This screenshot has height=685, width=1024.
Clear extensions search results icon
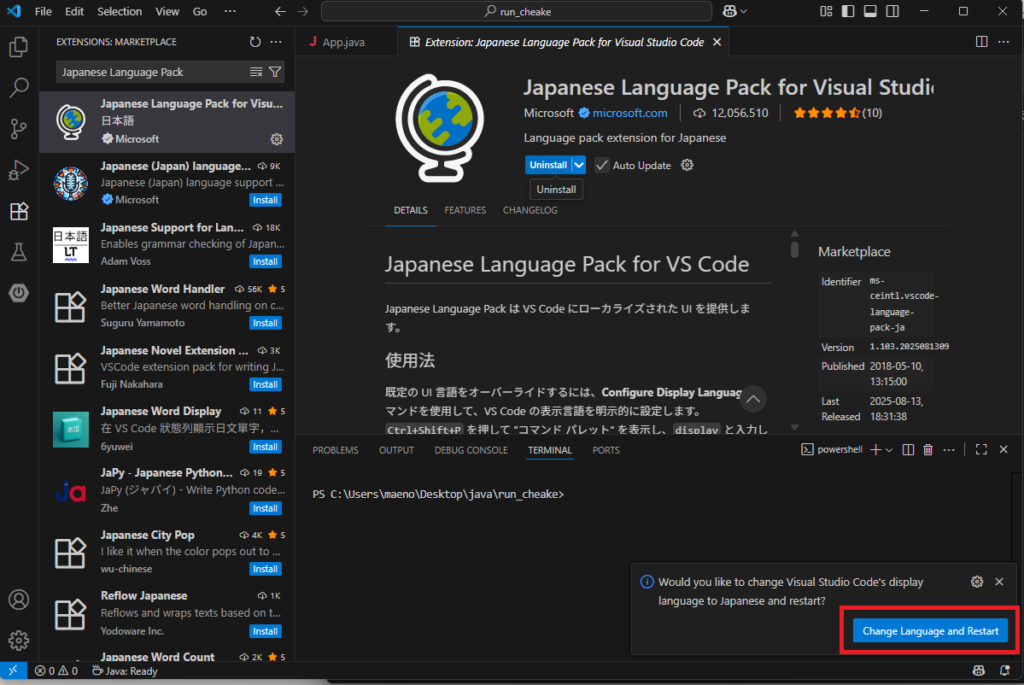pos(256,72)
